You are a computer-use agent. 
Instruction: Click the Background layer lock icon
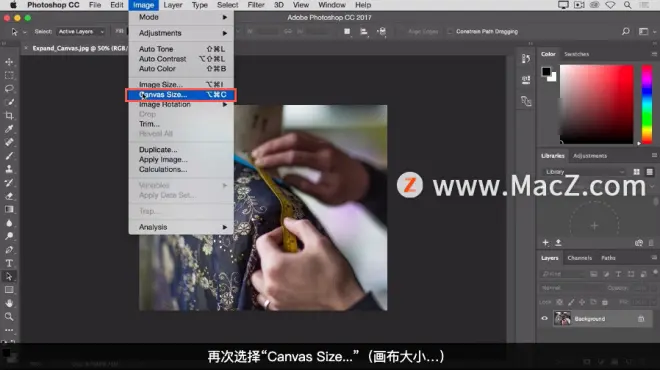coord(641,319)
